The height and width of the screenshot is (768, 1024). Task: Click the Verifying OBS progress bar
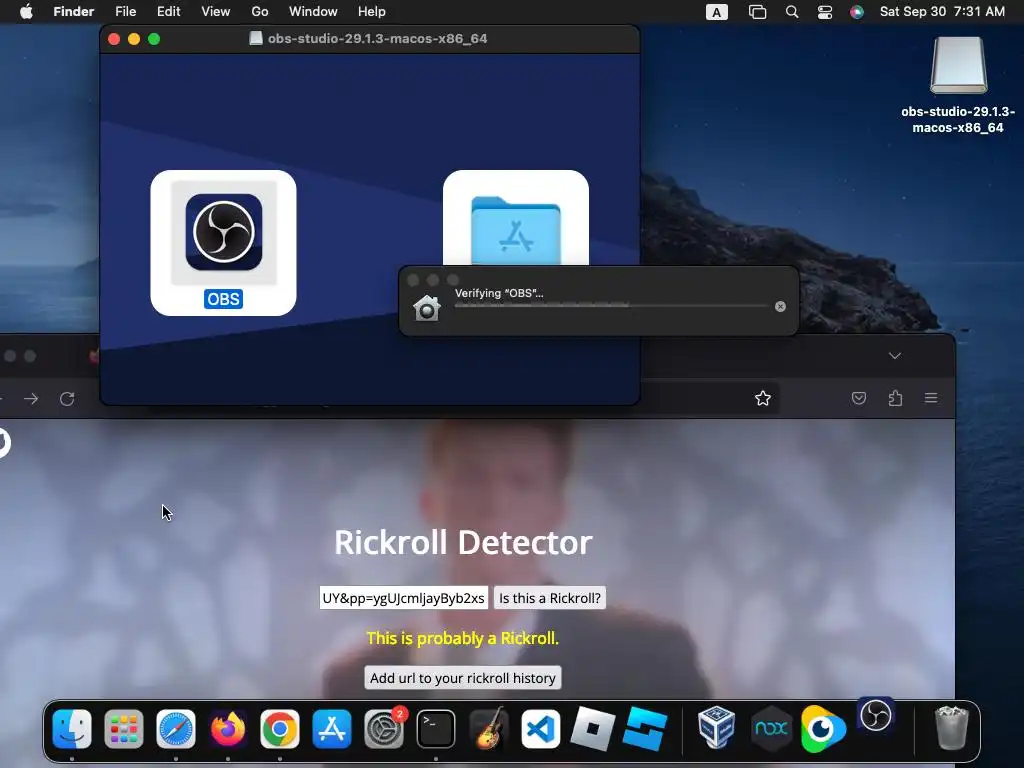point(611,306)
